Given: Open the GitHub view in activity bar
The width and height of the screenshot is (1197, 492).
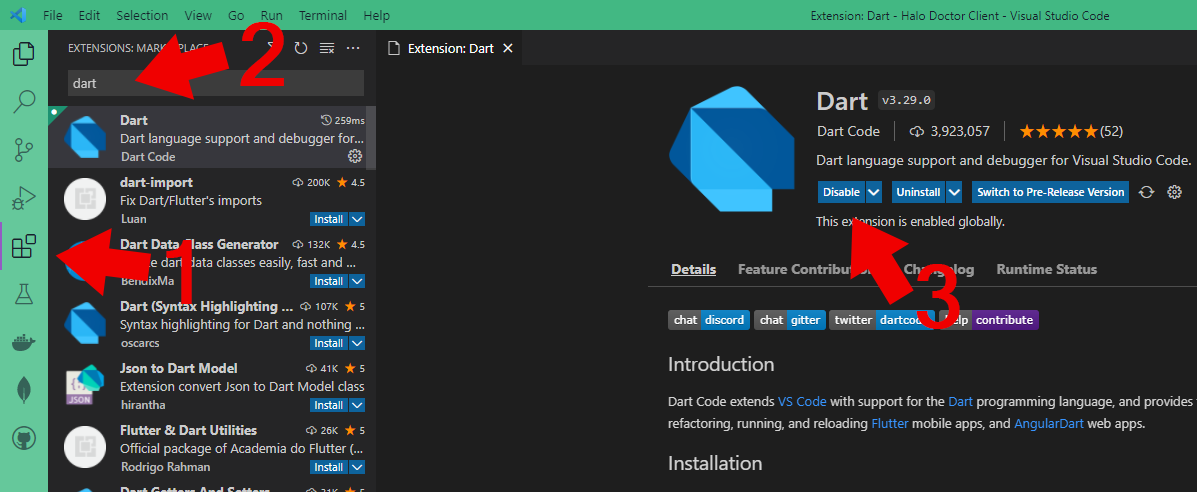Looking at the screenshot, I should tap(23, 438).
